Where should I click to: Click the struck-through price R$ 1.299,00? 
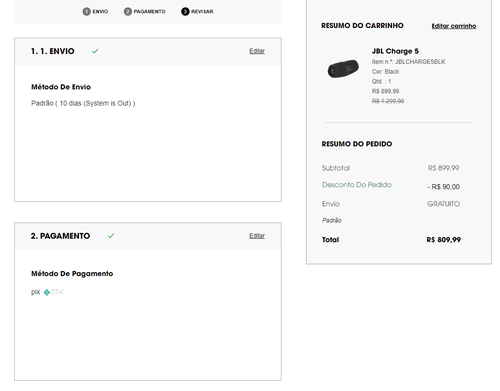tap(388, 101)
